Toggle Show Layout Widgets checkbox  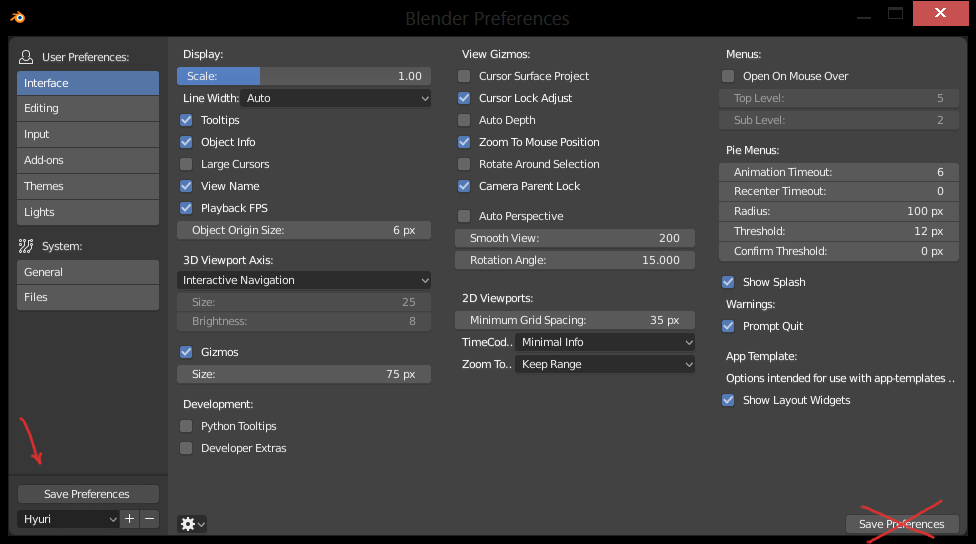tap(728, 400)
